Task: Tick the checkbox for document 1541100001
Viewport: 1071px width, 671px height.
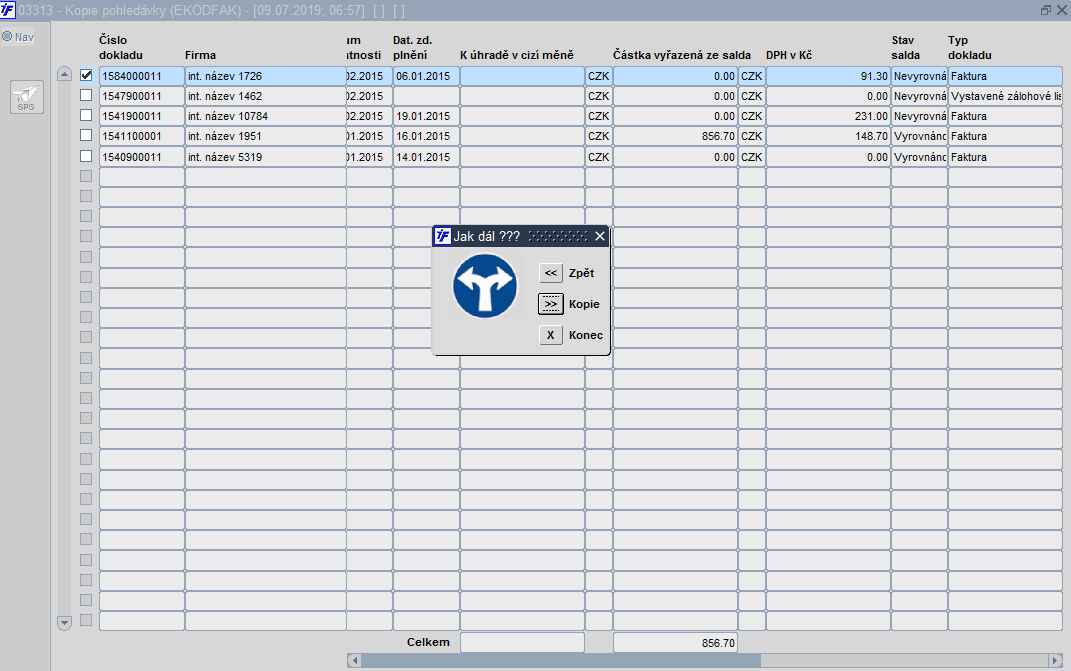Action: (86, 136)
